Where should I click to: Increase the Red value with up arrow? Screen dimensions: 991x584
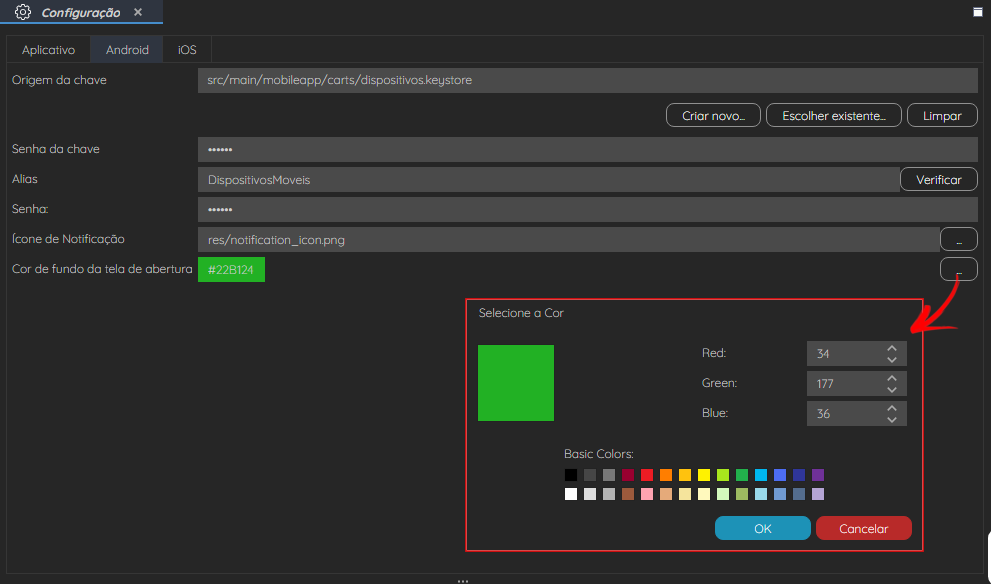coord(892,348)
